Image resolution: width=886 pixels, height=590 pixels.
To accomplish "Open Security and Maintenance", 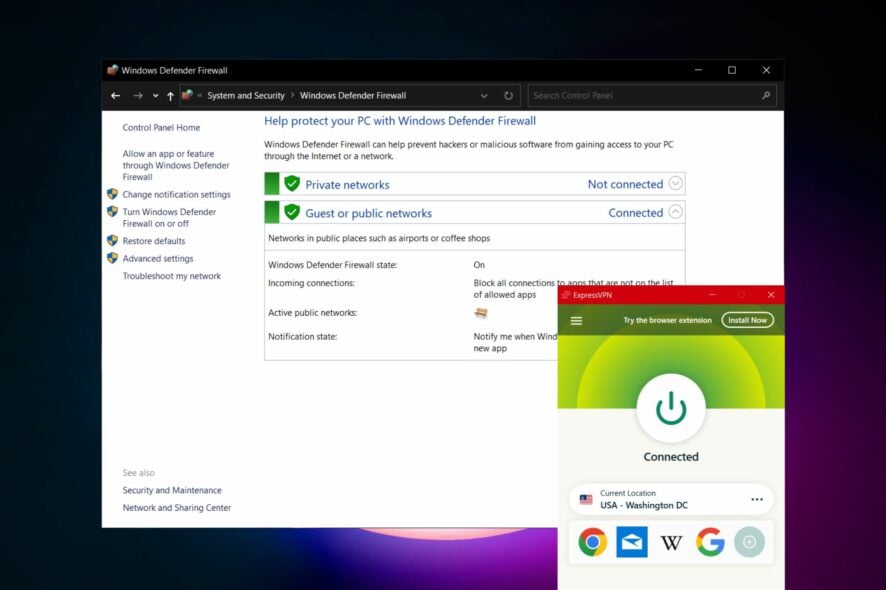I will (x=172, y=491).
